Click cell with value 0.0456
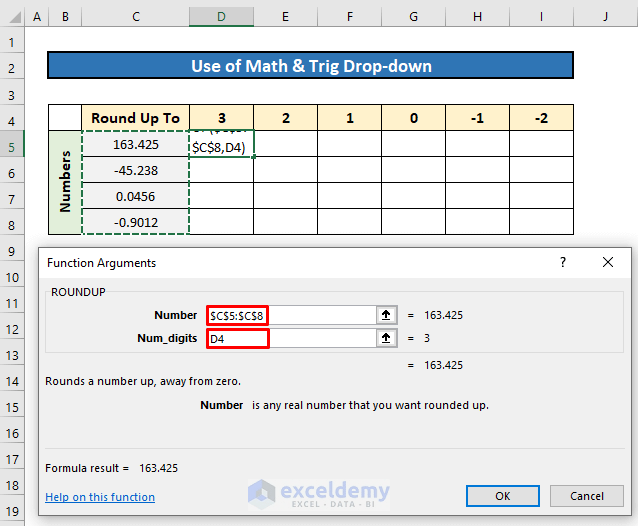This screenshot has height=526, width=638. point(135,196)
